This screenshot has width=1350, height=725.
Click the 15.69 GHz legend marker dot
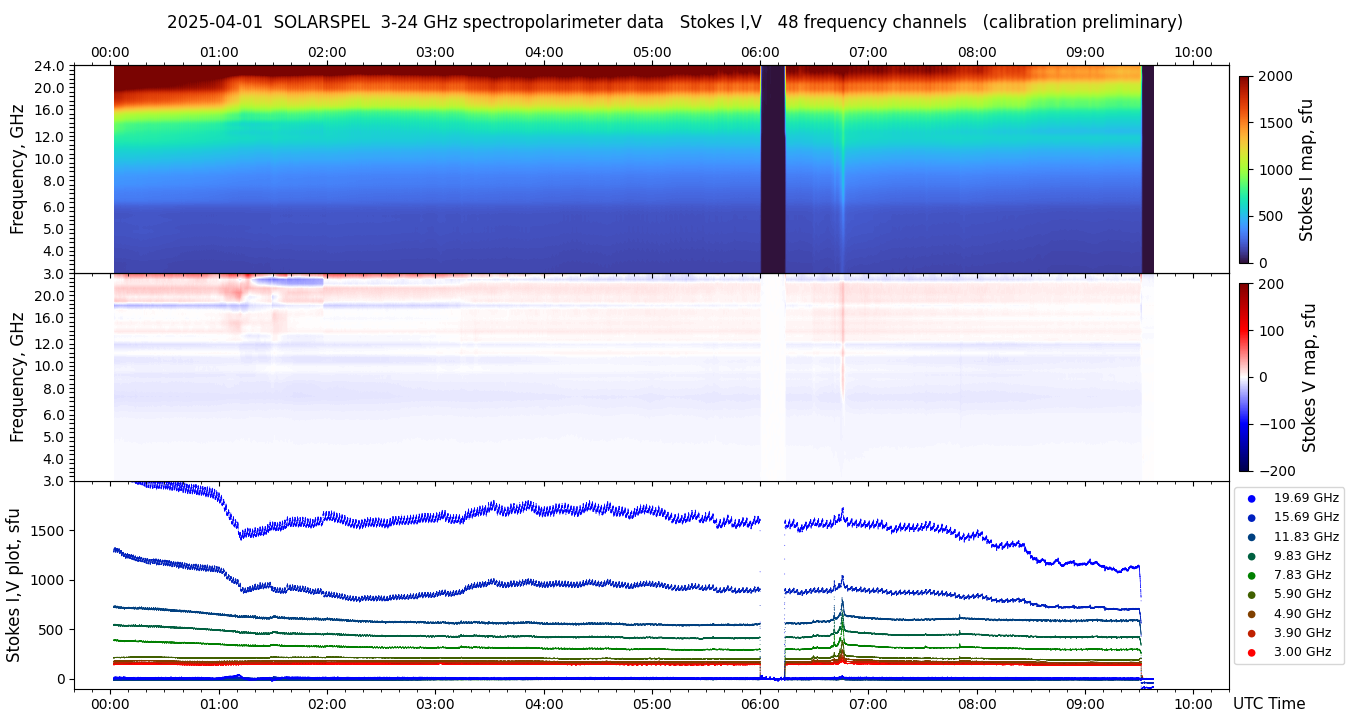point(1251,517)
